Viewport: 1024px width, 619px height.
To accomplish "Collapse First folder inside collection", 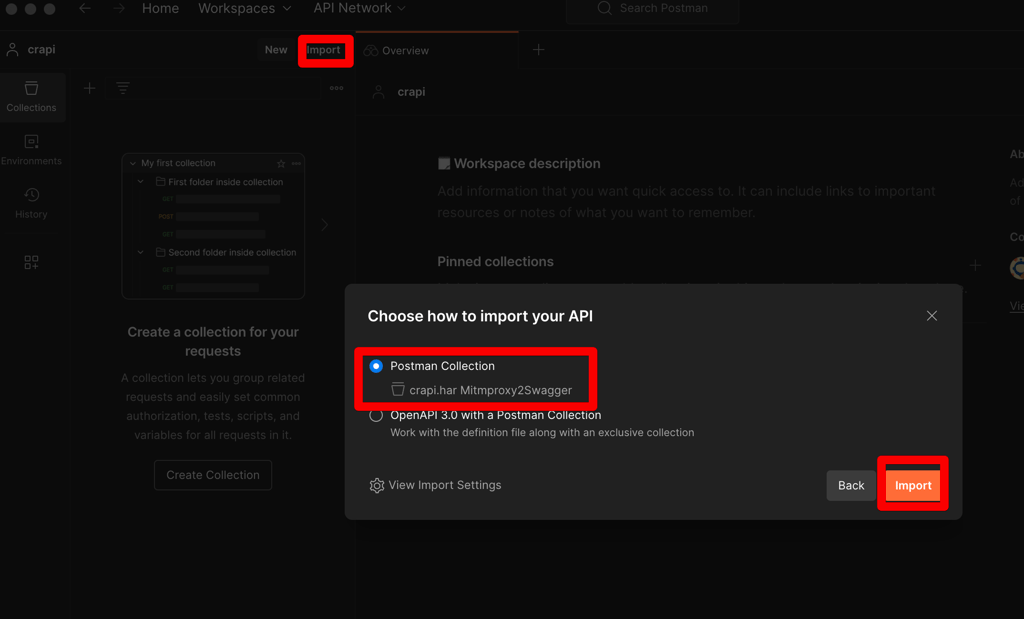I will click(140, 182).
